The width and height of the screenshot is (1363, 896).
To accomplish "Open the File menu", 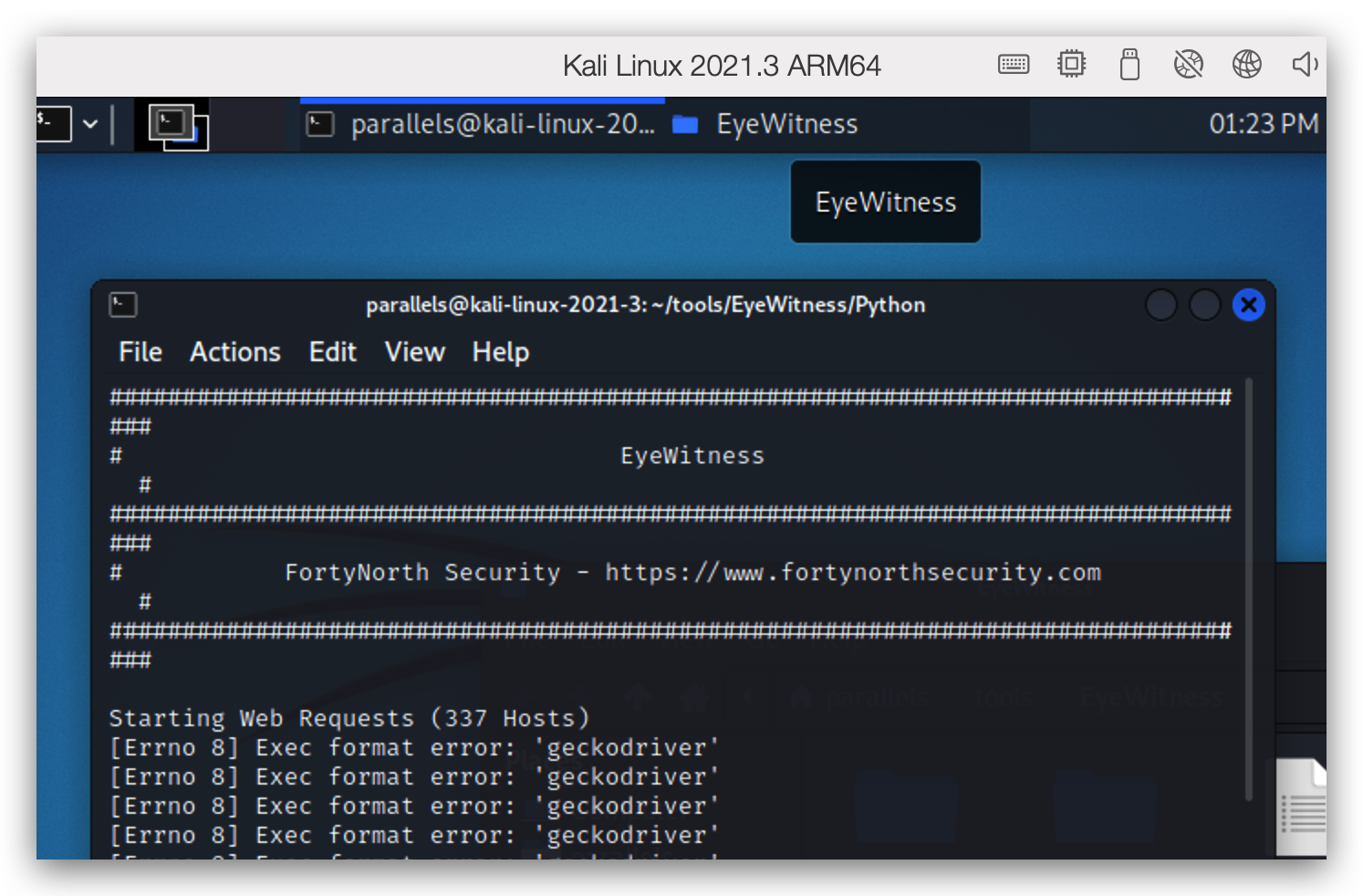I will pos(140,352).
